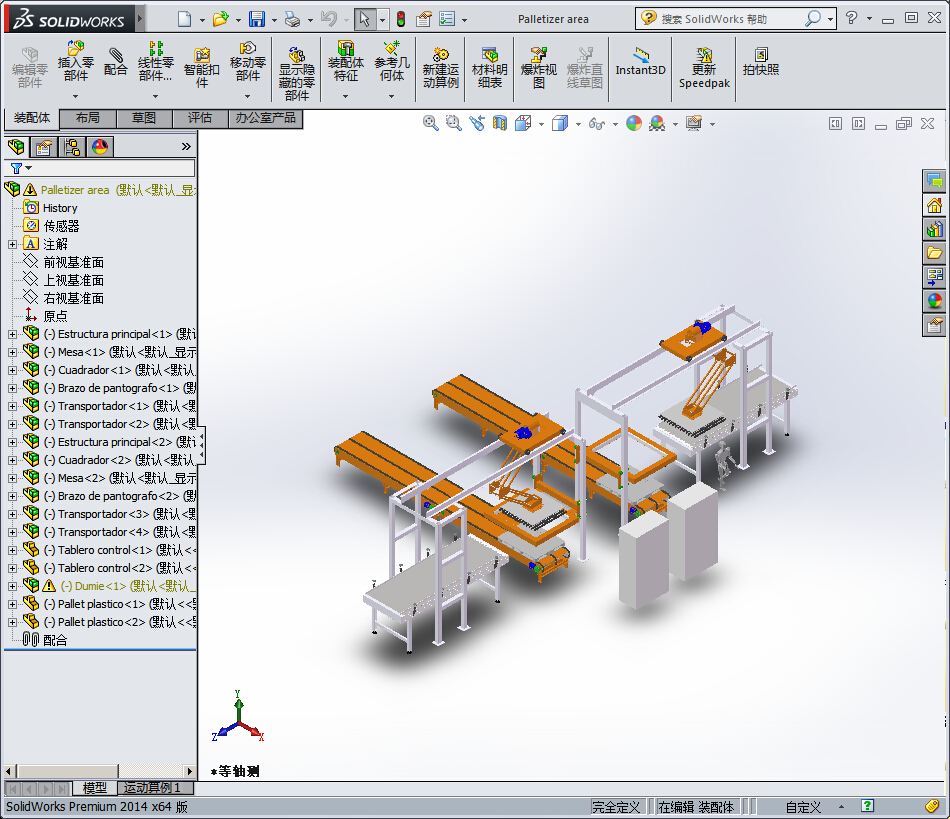Open DisplayManager tab in the feature panel
950x819 pixels.
click(x=100, y=147)
